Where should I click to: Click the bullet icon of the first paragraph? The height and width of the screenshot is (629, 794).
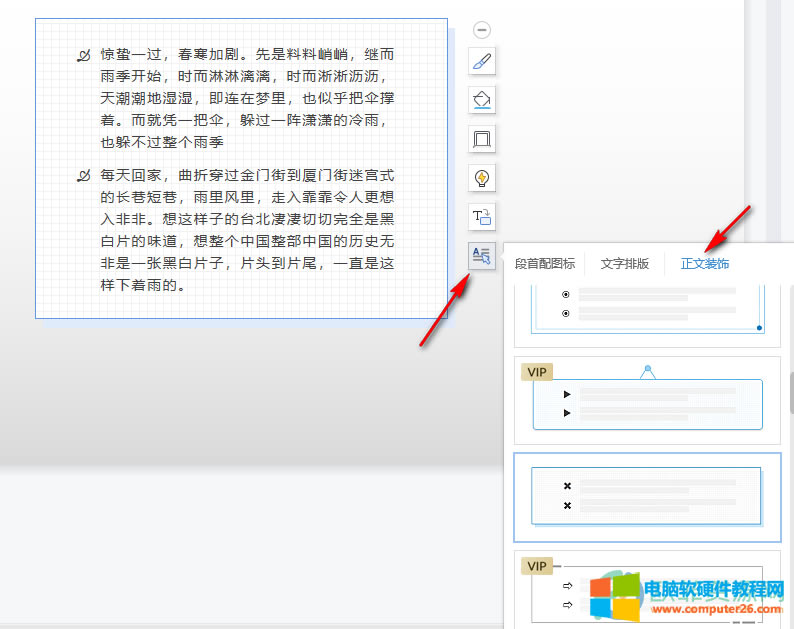tap(84, 56)
